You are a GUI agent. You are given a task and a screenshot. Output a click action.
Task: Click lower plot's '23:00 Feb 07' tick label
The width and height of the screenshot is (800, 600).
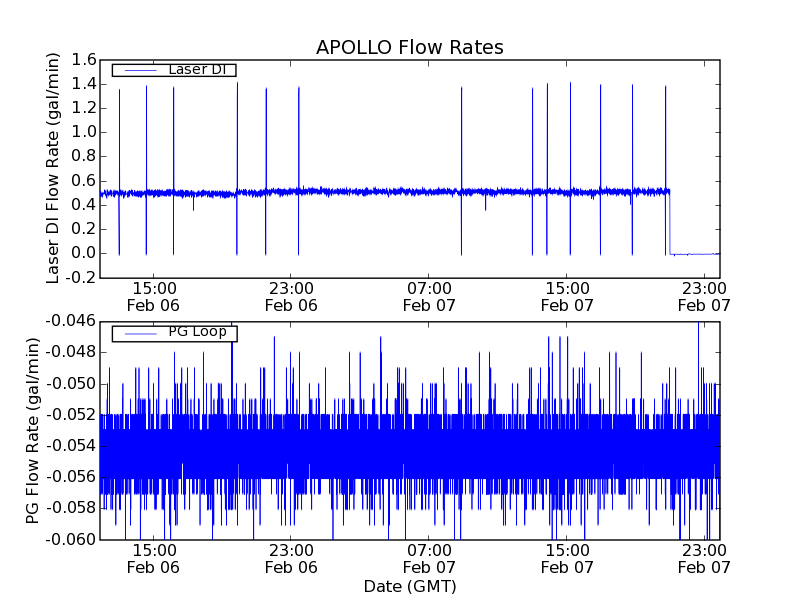[704, 558]
